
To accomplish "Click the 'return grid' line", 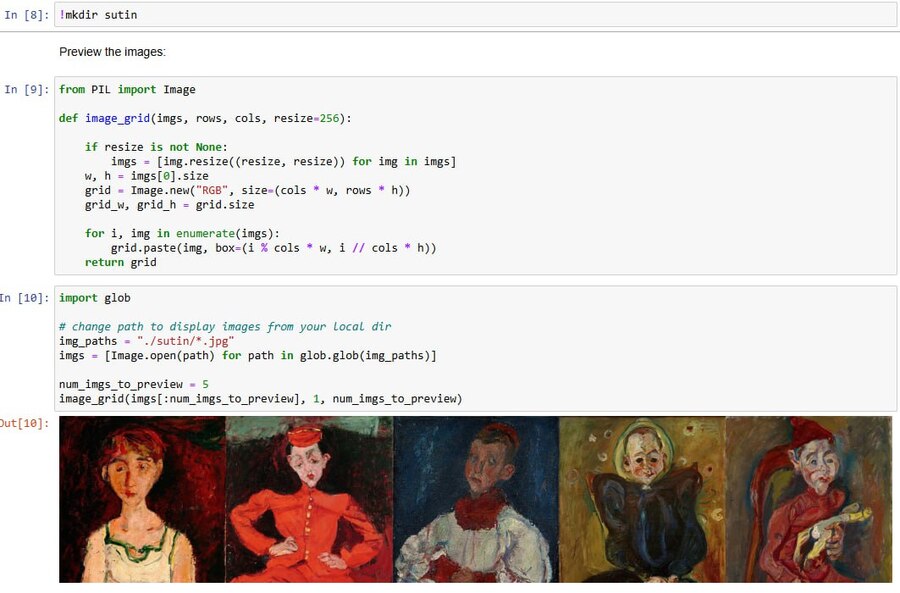I will pyautogui.click(x=121, y=262).
